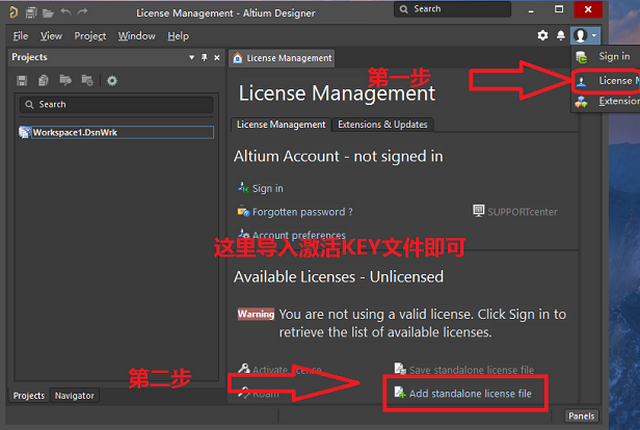Open the Window menu

137,36
